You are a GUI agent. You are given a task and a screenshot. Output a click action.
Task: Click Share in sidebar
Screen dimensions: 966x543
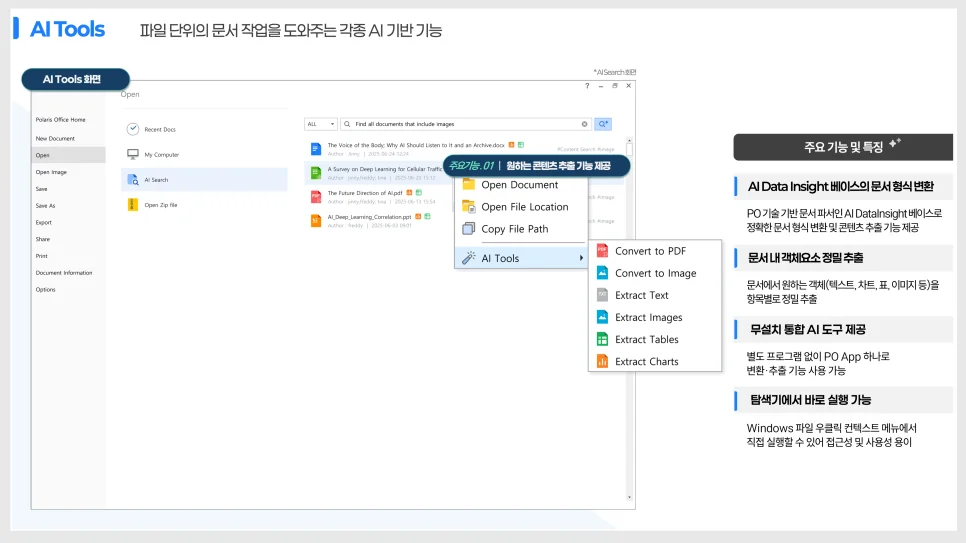coord(43,239)
